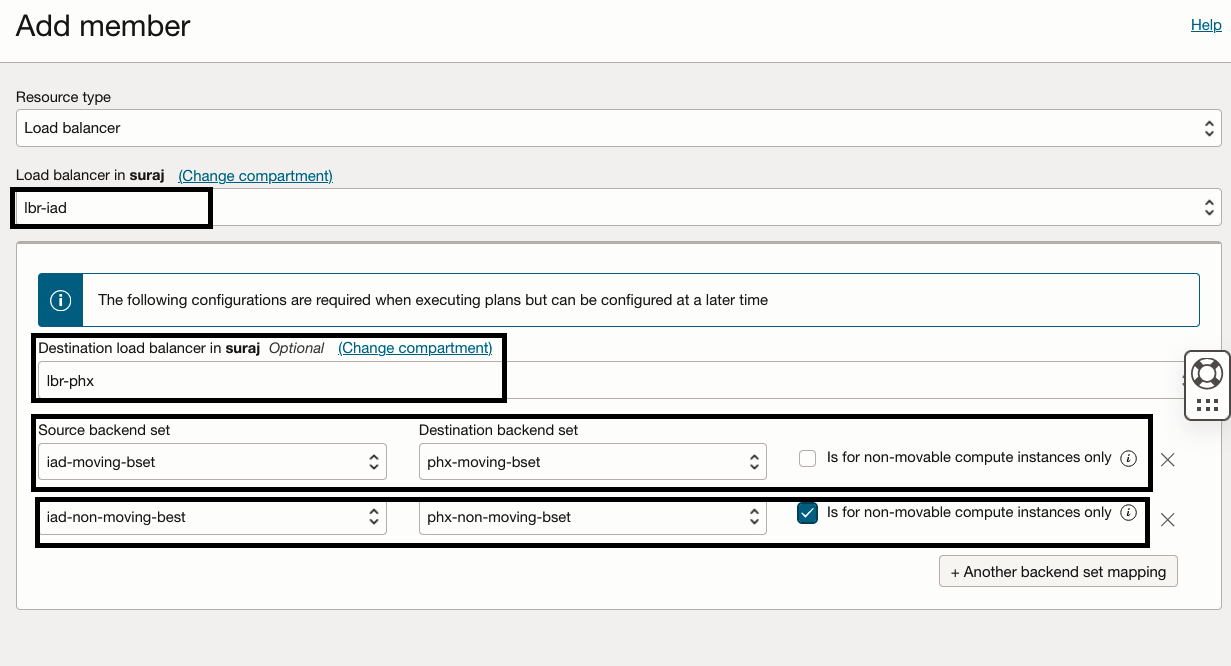Remove the iad-moving-bset mapping row

click(x=1167, y=460)
